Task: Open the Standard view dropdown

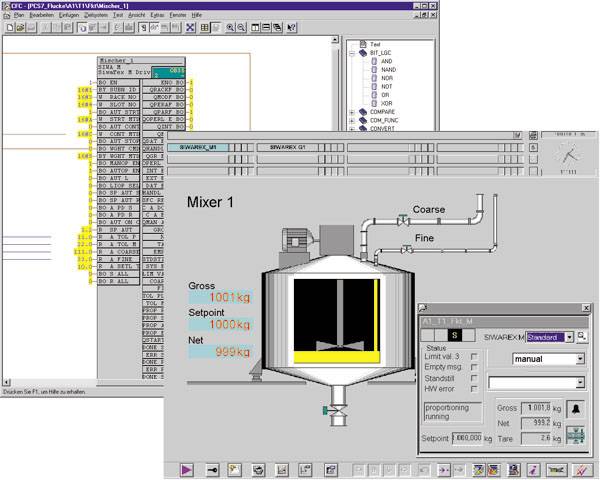Action: tap(569, 337)
